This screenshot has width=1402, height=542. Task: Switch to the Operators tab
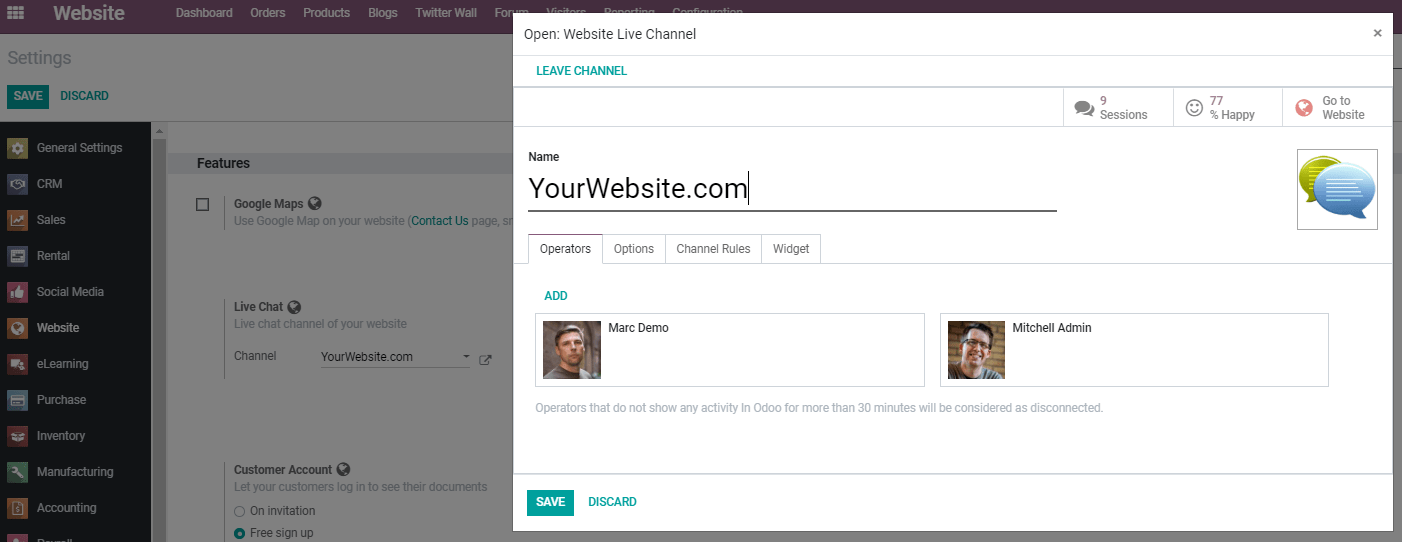tap(565, 249)
